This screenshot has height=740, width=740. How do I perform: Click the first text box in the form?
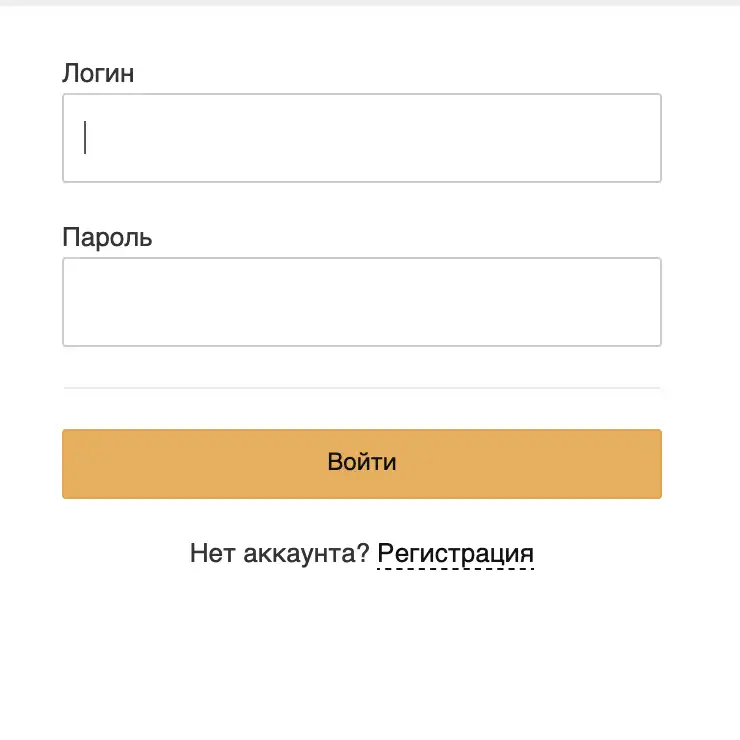point(361,138)
